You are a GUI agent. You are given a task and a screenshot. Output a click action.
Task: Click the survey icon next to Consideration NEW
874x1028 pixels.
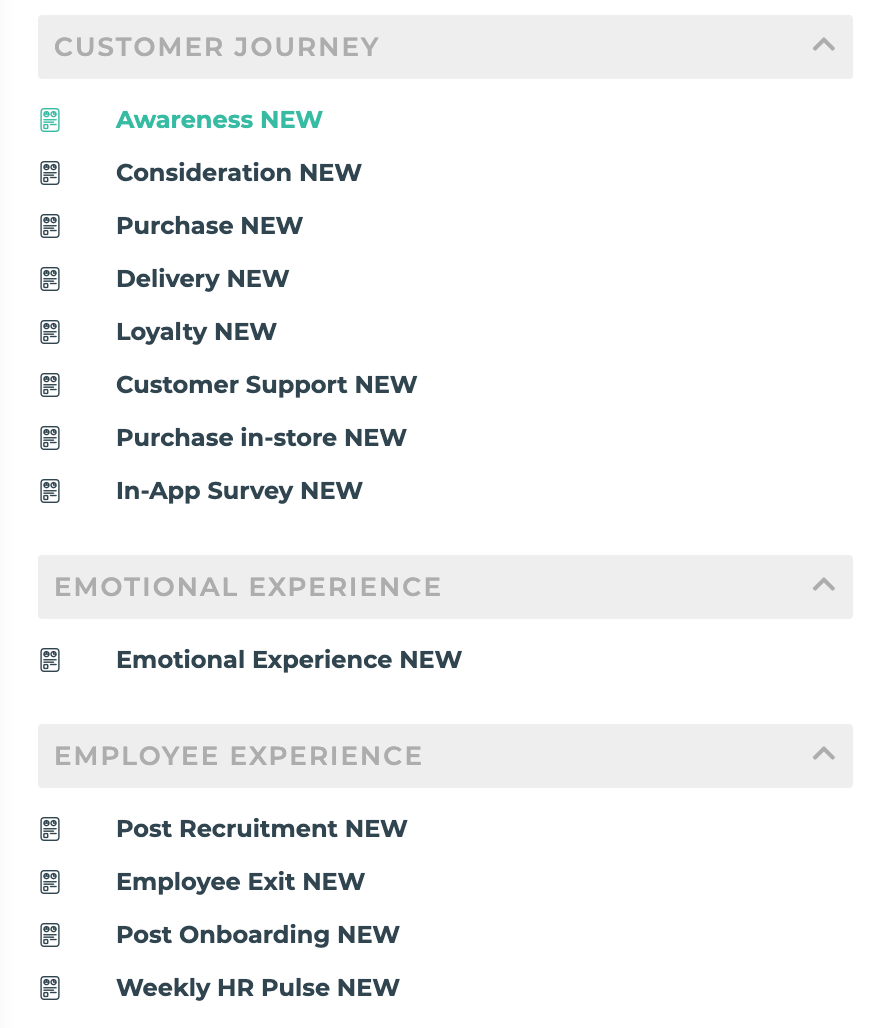(50, 173)
